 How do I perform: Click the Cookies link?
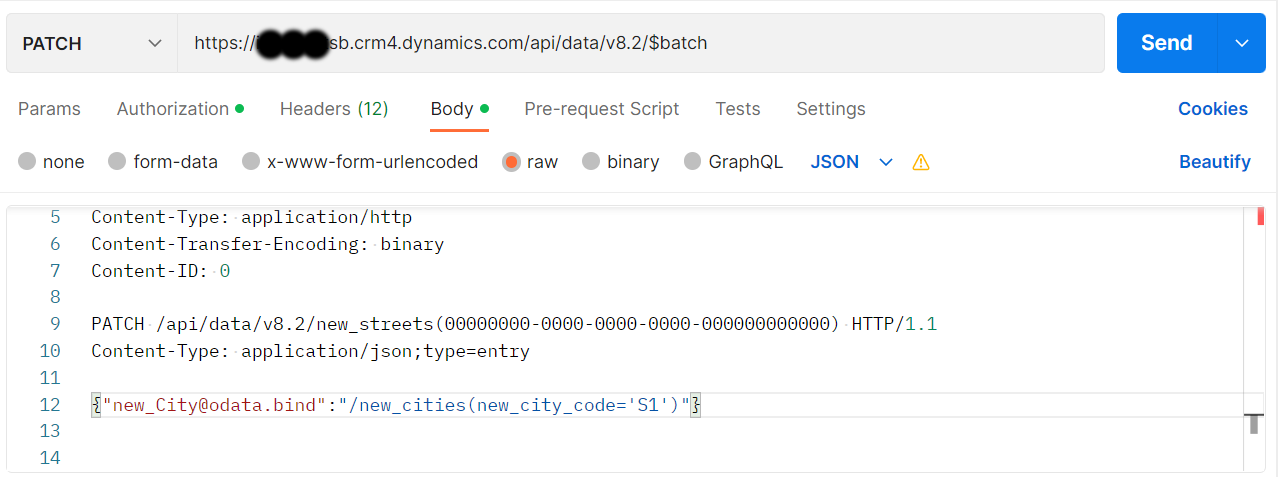(x=1212, y=109)
